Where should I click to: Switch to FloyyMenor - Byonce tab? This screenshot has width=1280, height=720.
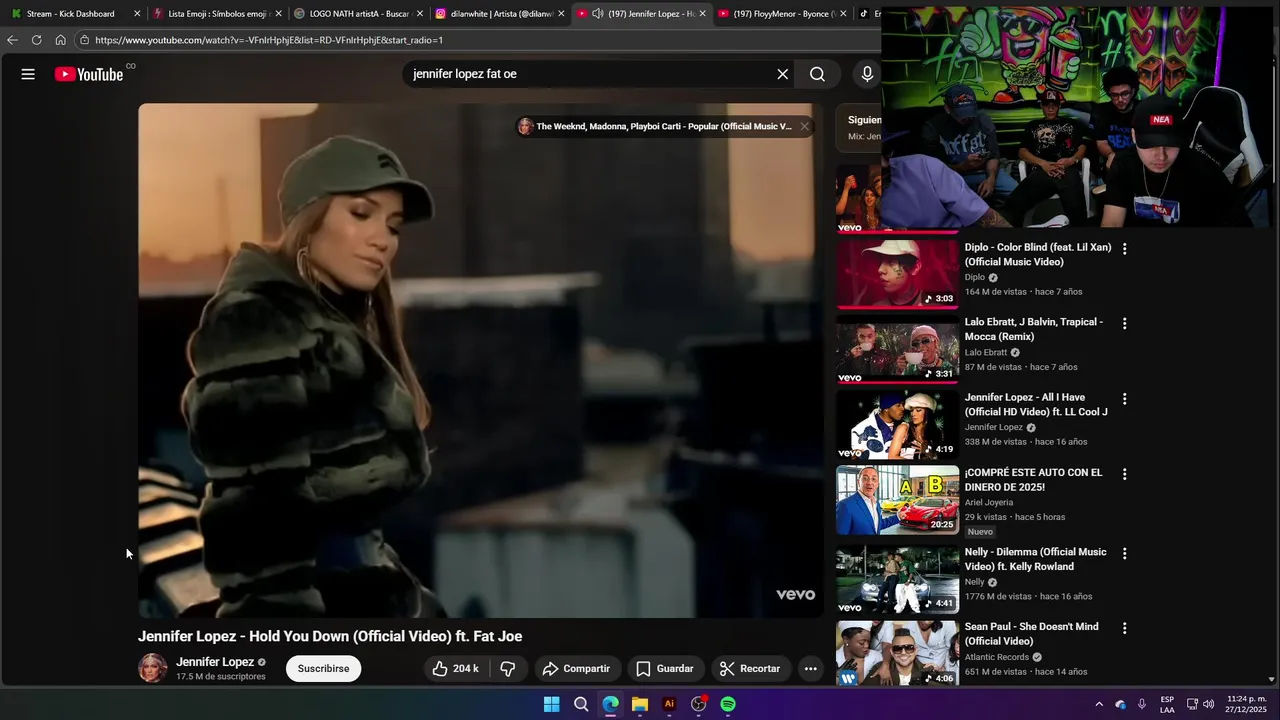(782, 14)
